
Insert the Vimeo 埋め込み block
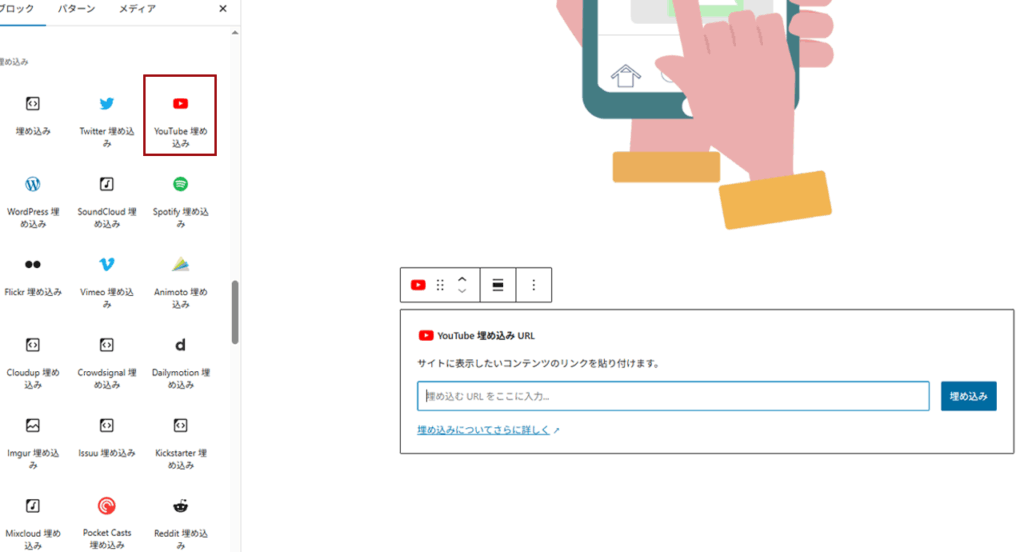tap(106, 282)
